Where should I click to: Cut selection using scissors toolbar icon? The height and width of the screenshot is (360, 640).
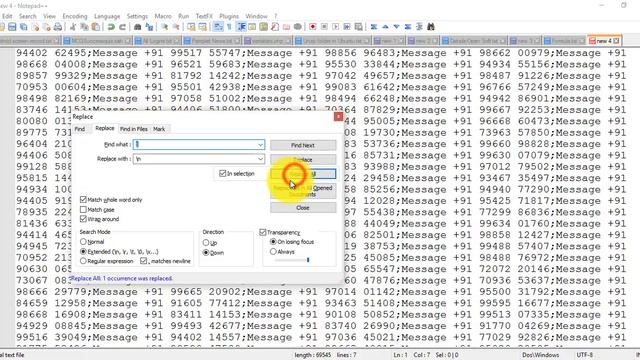[73, 27]
